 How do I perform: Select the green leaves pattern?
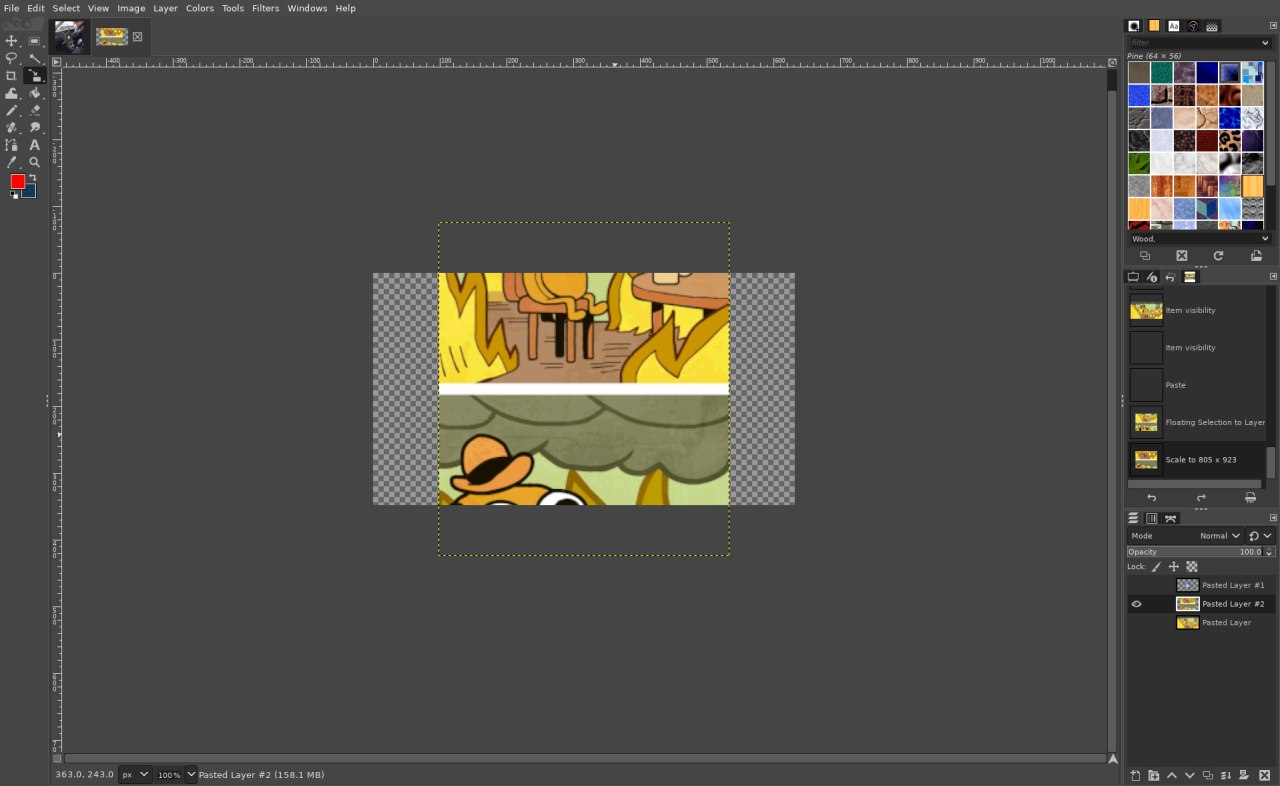[x=1139, y=163]
